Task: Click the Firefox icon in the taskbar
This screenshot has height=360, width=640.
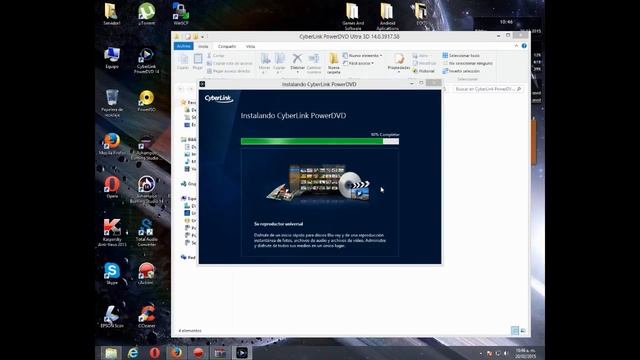Action: (176, 353)
